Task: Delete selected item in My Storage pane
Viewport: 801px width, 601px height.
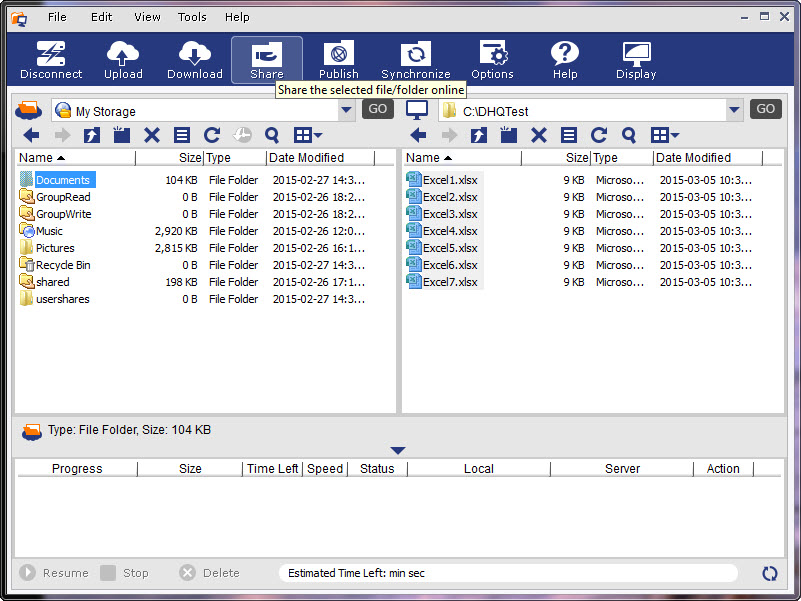Action: 152,135
